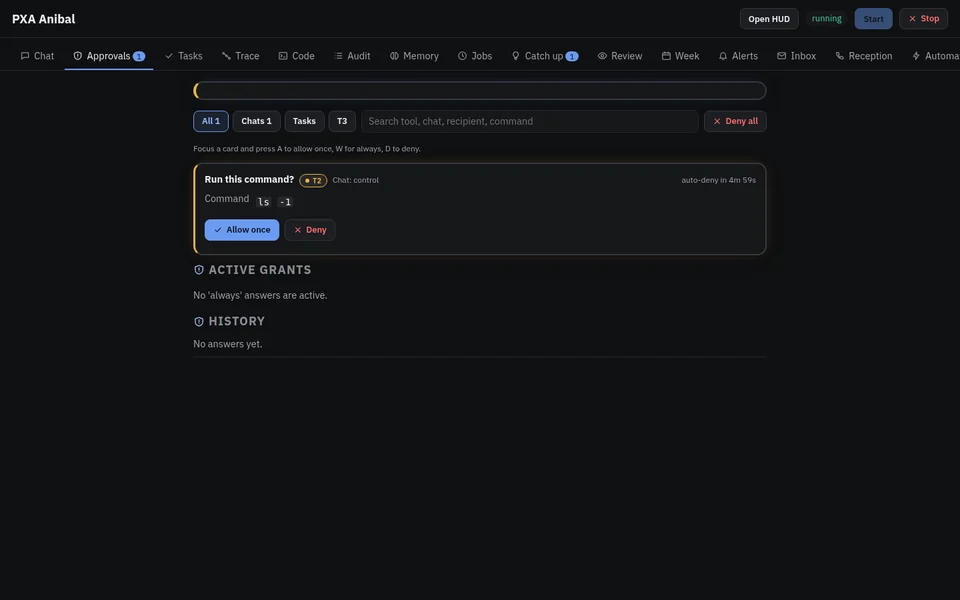This screenshot has height=600, width=960.
Task: Switch to the Tasks tab in navigation bar
Action: tap(184, 56)
